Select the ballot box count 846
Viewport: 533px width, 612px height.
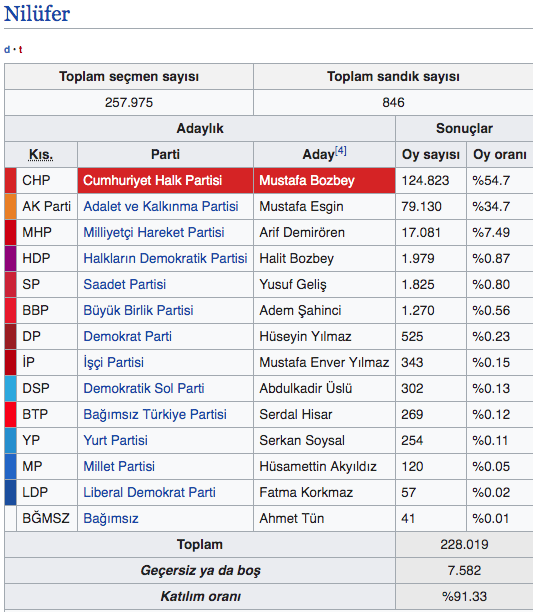(x=393, y=103)
